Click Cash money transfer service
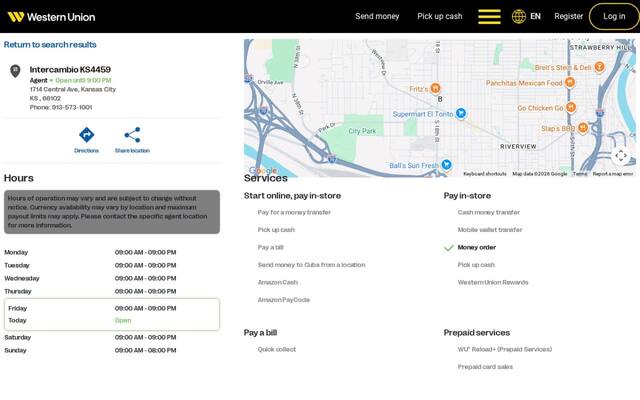The image size is (640, 400). tap(489, 212)
